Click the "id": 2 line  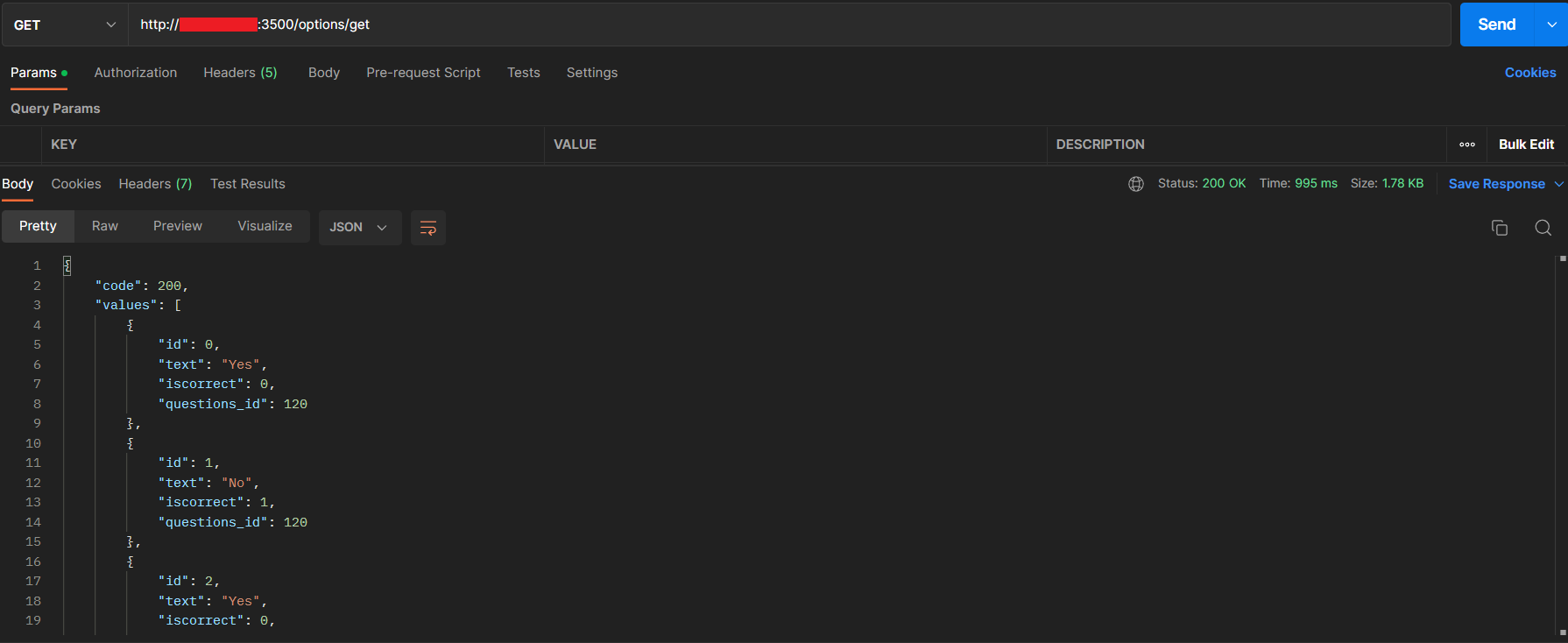click(189, 581)
